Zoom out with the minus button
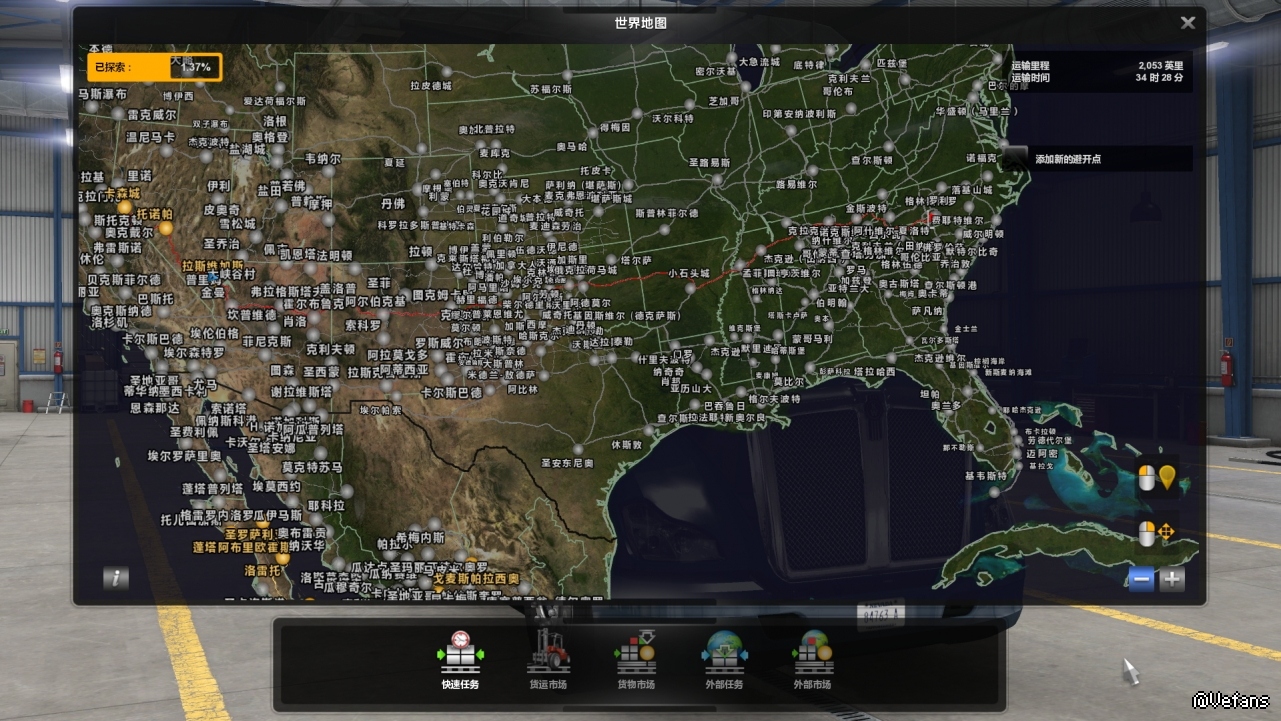 coord(1141,579)
